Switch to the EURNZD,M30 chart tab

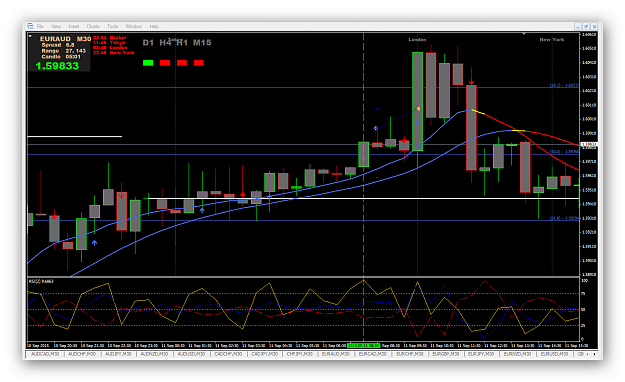point(517,354)
